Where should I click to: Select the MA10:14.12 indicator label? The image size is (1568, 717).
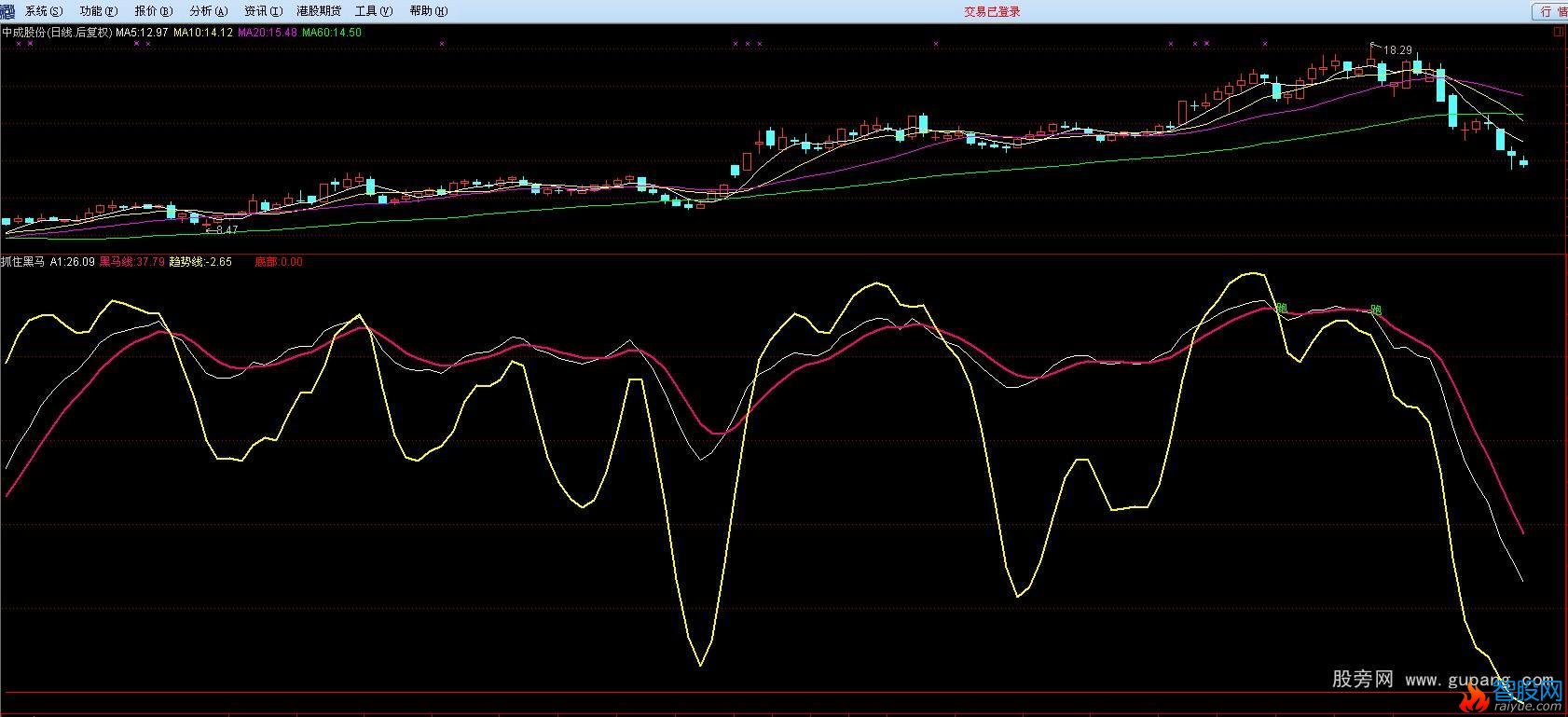(203, 33)
